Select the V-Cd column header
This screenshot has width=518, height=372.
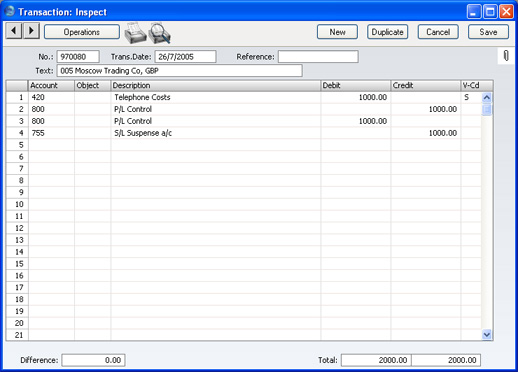[476, 86]
